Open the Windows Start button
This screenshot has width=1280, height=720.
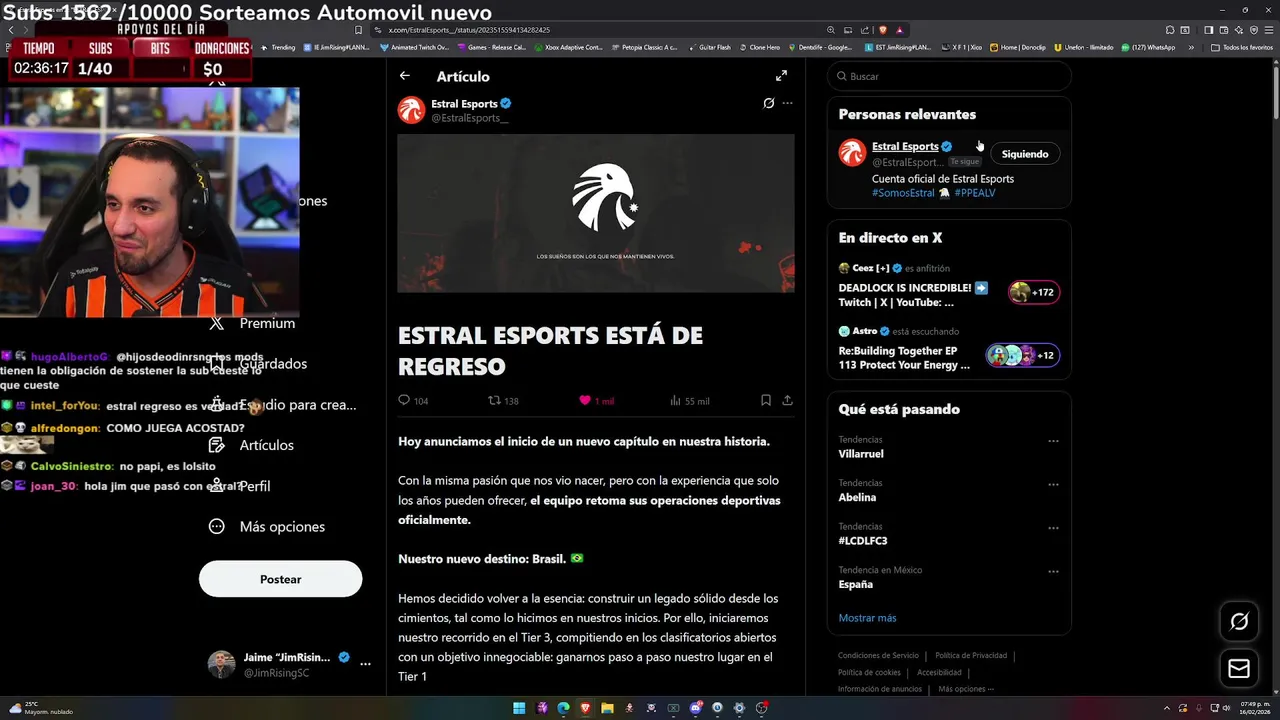519,708
